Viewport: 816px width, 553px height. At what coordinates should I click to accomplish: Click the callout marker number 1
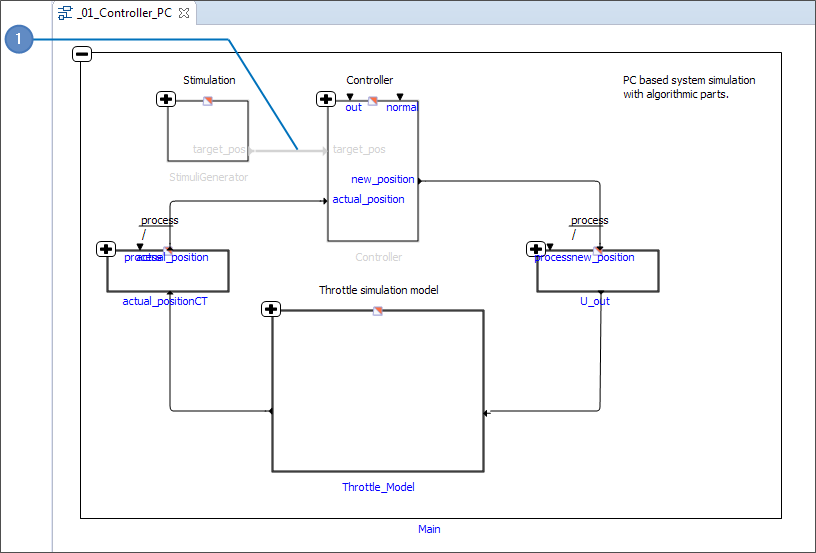(x=19, y=40)
